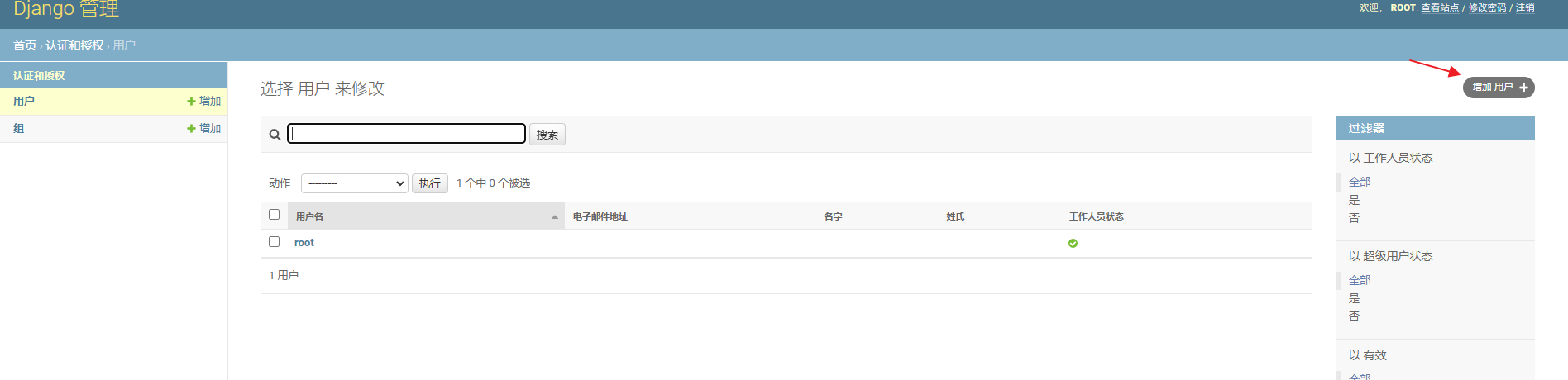Toggle the select-all checkbox in table header
Screen dimensions: 1568x380
pos(275,215)
